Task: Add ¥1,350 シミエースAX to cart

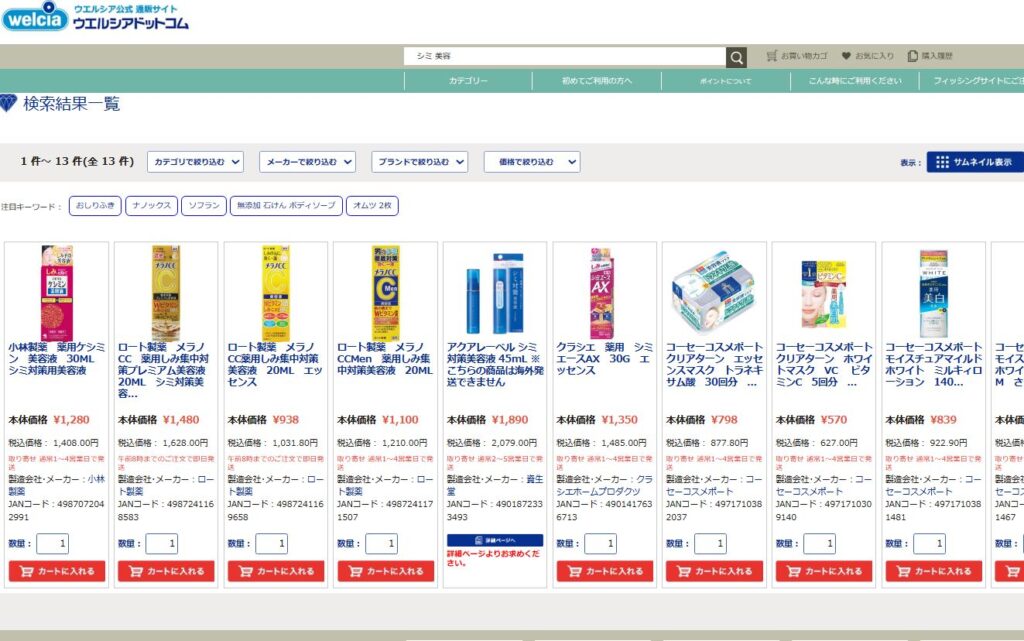Action: (605, 571)
